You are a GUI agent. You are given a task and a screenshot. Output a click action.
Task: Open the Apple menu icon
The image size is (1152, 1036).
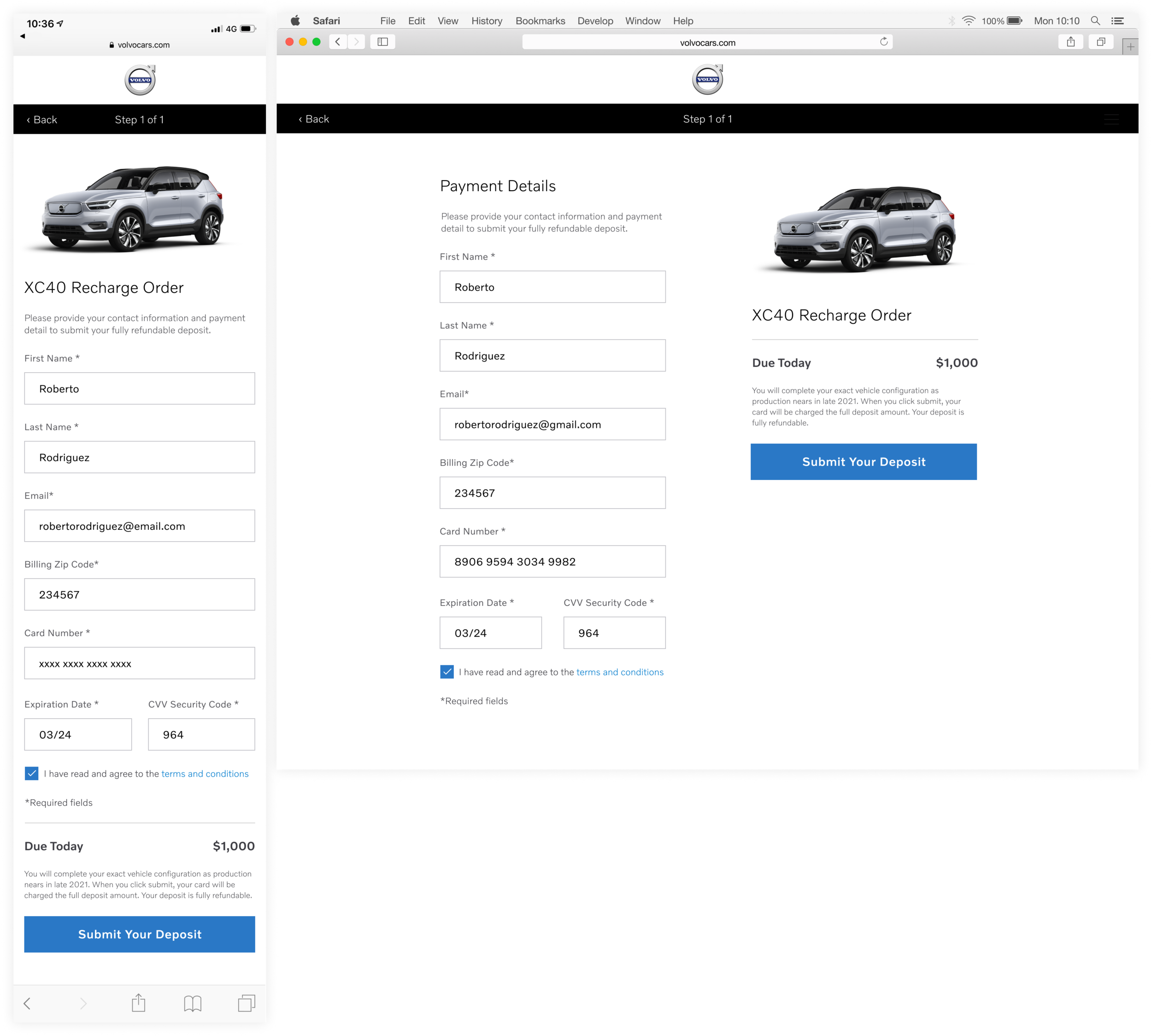pos(295,21)
